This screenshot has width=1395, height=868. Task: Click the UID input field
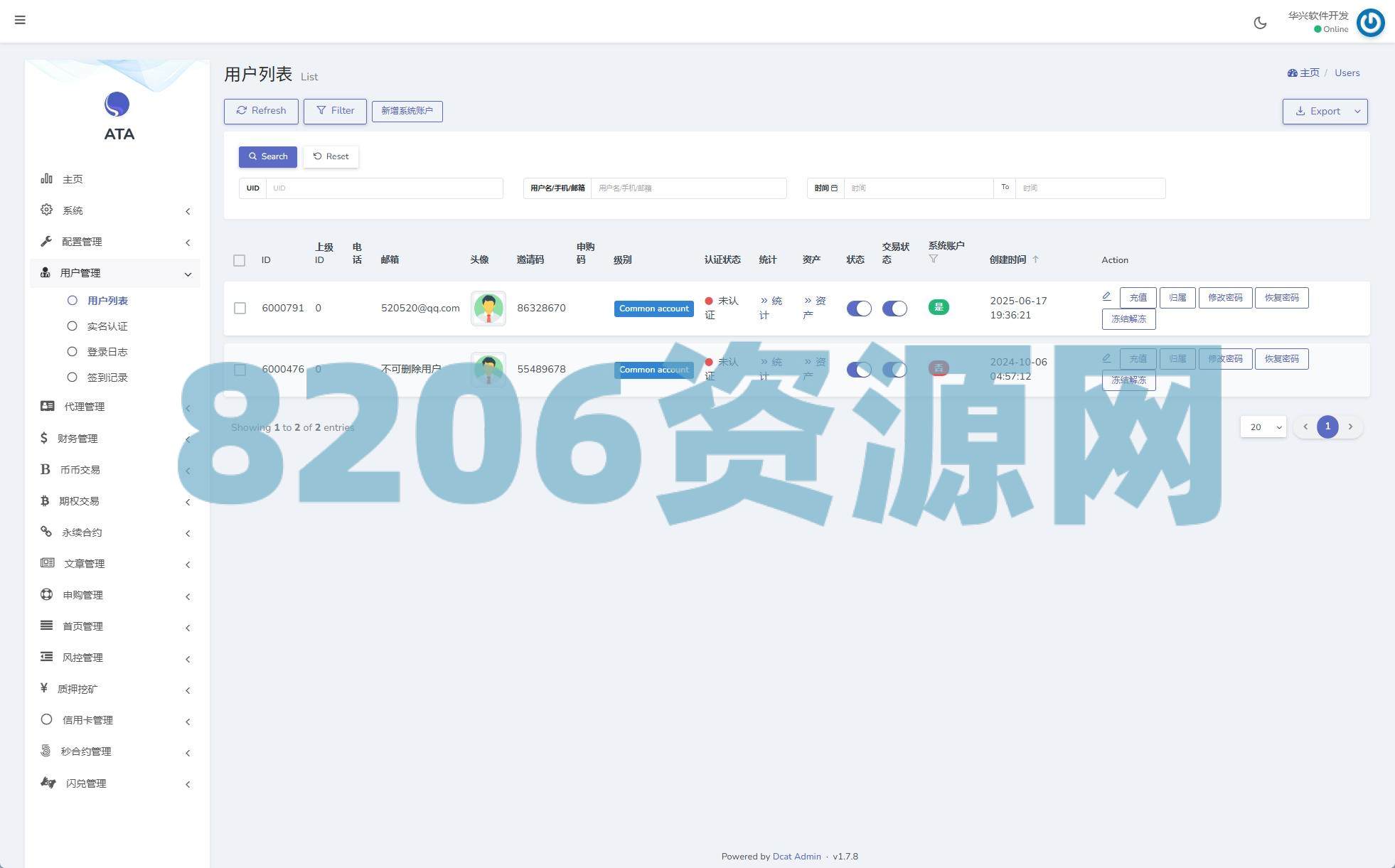[384, 188]
